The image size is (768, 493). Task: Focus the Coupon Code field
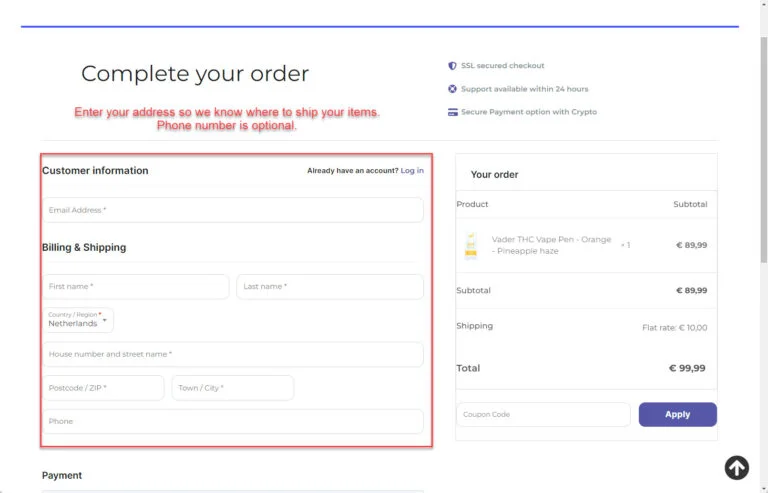tap(543, 414)
